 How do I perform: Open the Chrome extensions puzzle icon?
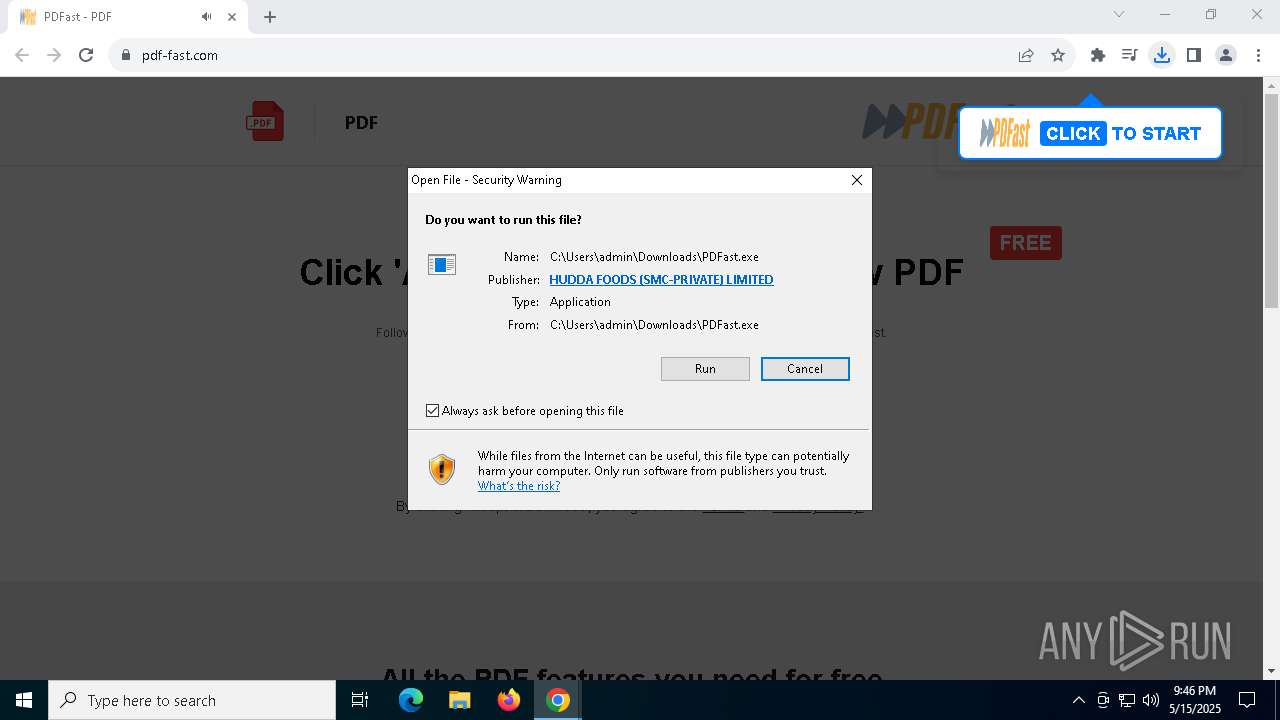tap(1098, 55)
